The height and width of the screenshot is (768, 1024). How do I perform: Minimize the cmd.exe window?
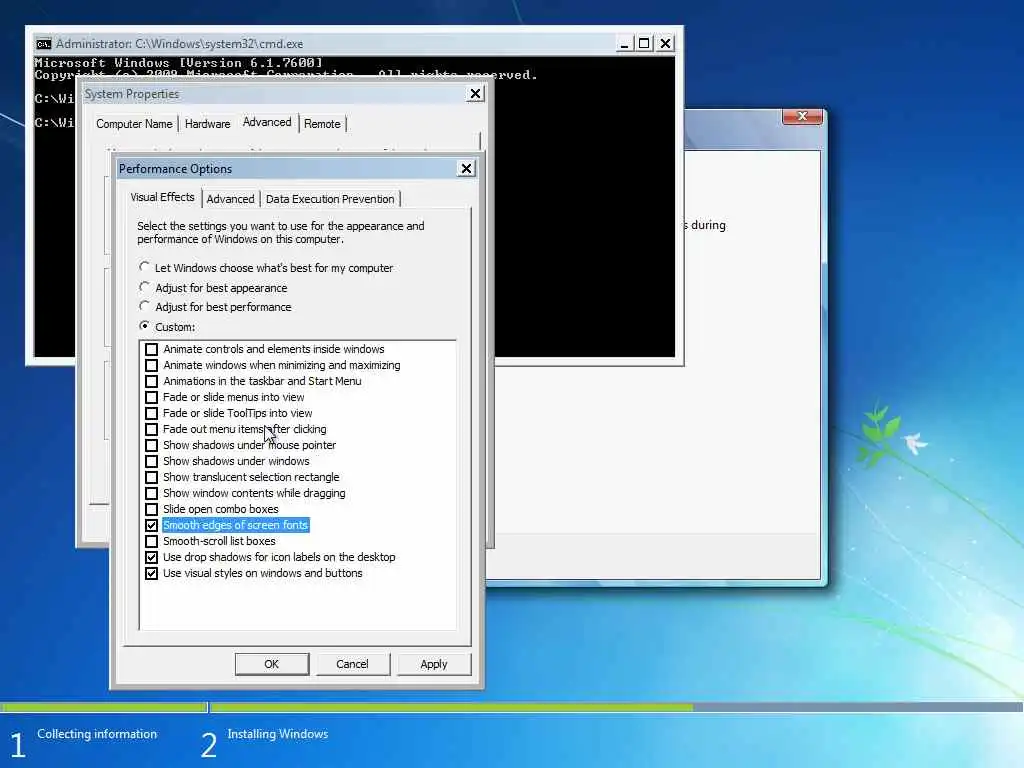624,44
